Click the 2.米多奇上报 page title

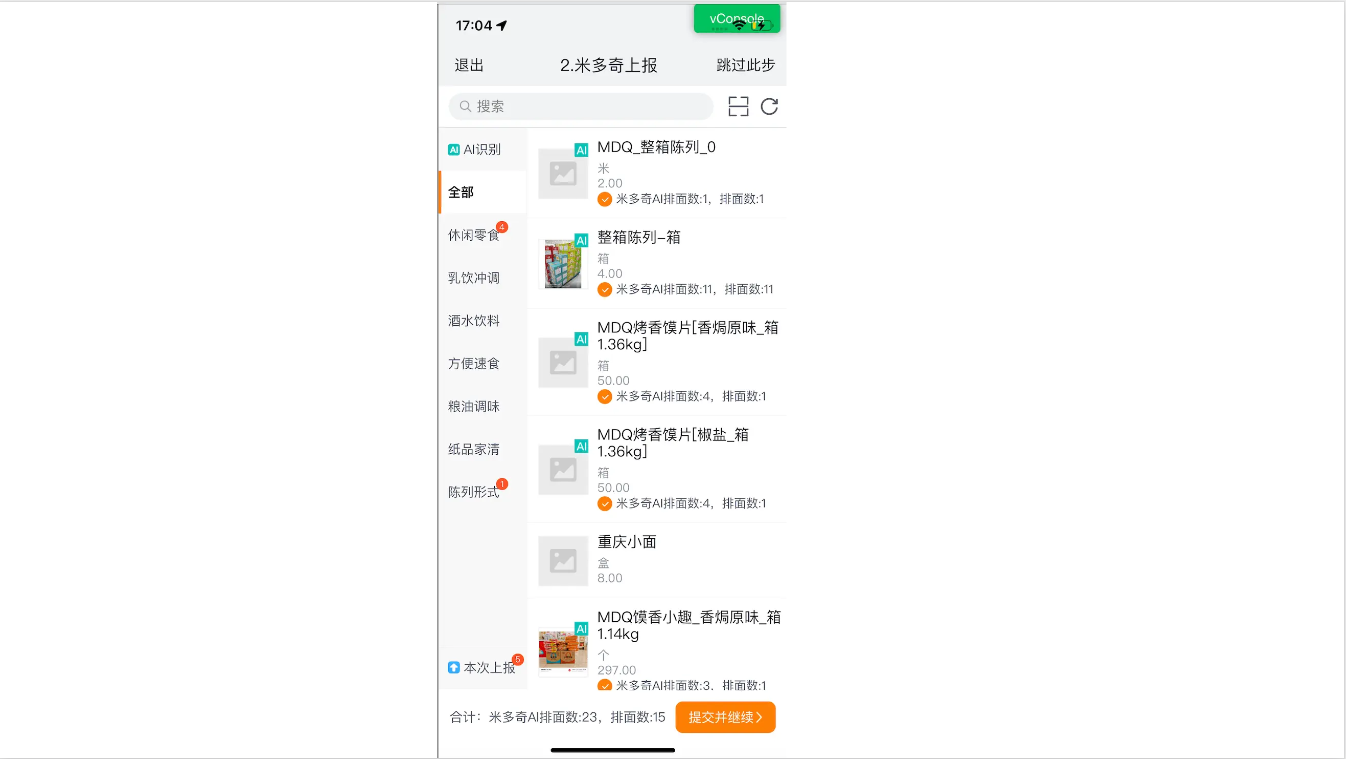click(x=609, y=65)
